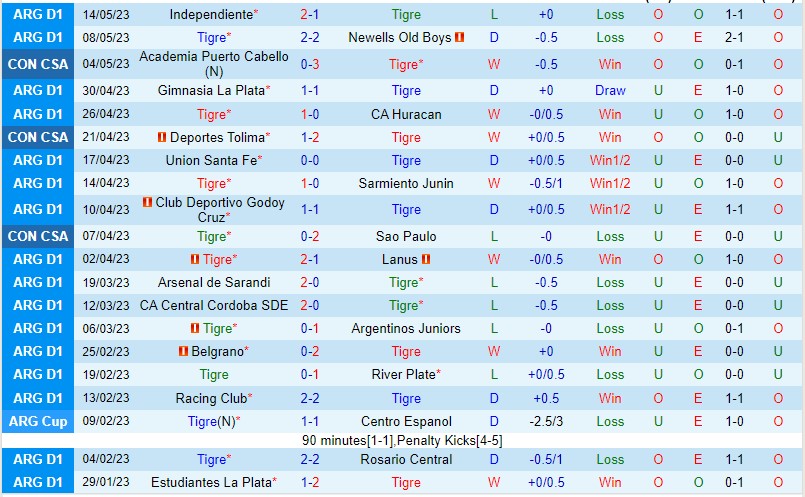Open the Sao Paulo team page
The width and height of the screenshot is (805, 497).
point(406,236)
